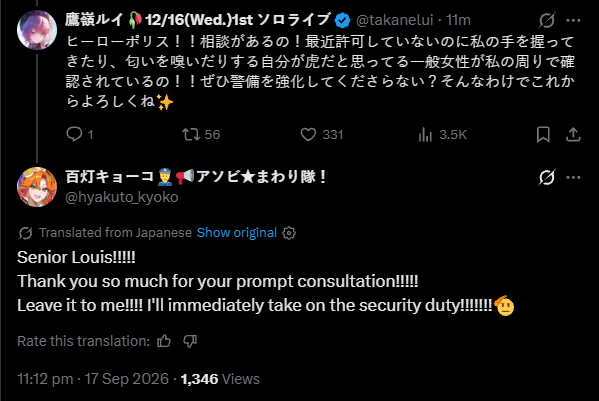Viewport: 599px width, 401px height.
Task: Share the takanelui tweet
Action: point(573,134)
